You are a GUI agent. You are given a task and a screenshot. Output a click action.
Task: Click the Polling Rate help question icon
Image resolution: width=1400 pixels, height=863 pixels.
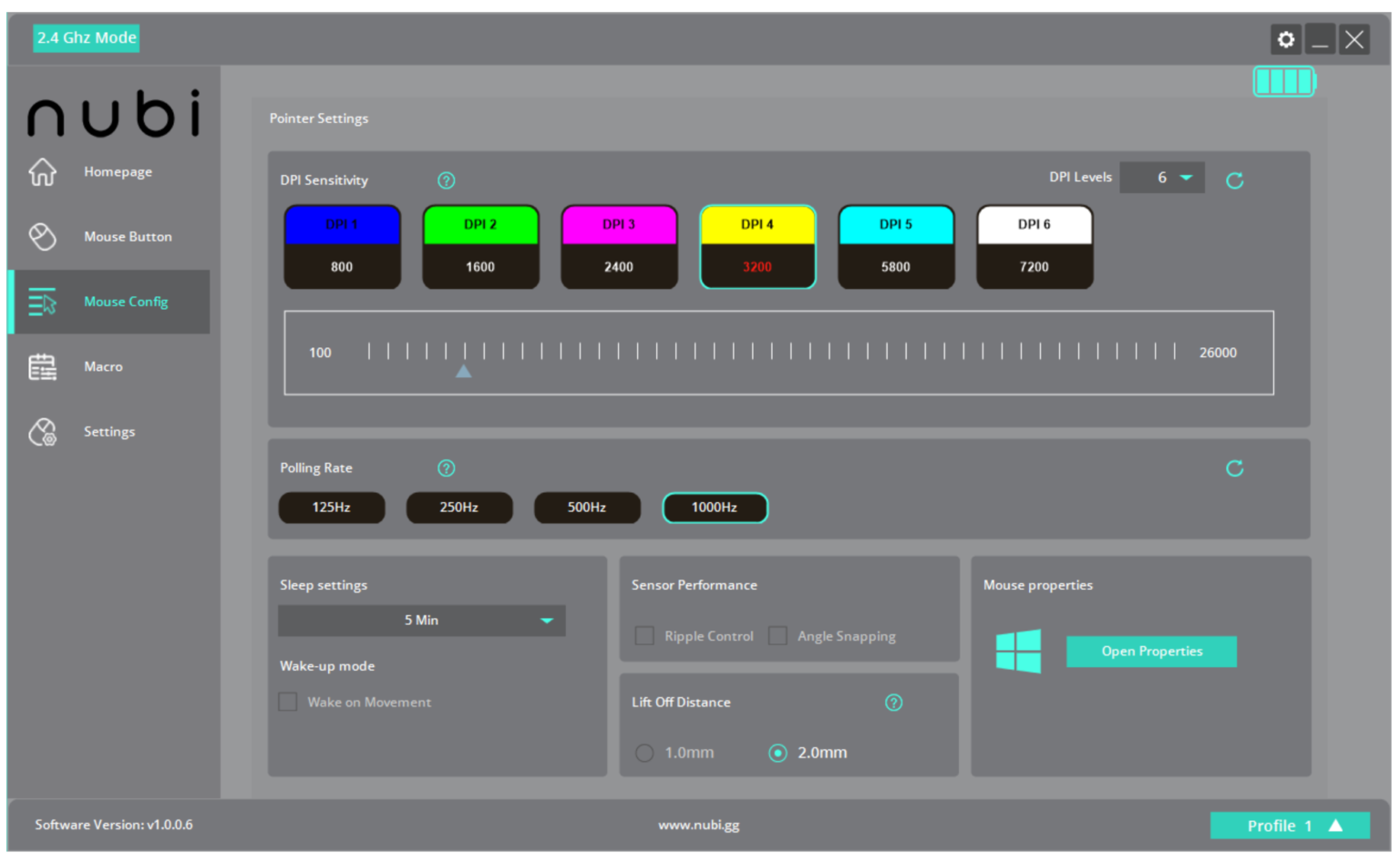pyautogui.click(x=446, y=468)
